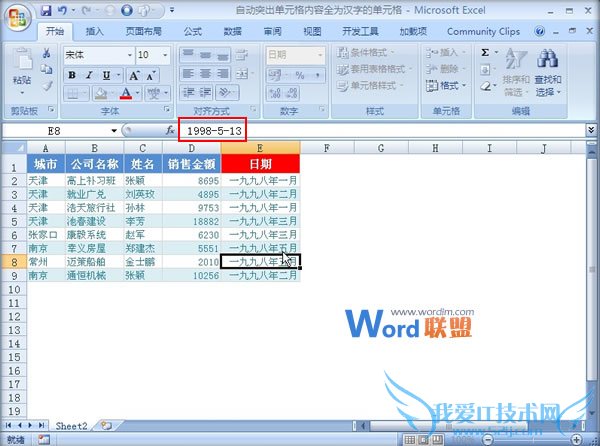Save the workbook from quick access toolbar
The height and width of the screenshot is (446, 600).
(x=46, y=10)
